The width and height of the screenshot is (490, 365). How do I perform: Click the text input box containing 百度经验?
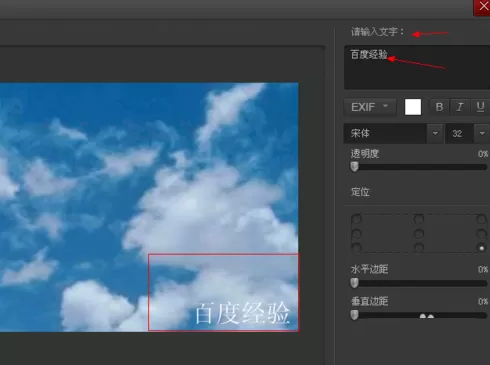pos(417,67)
